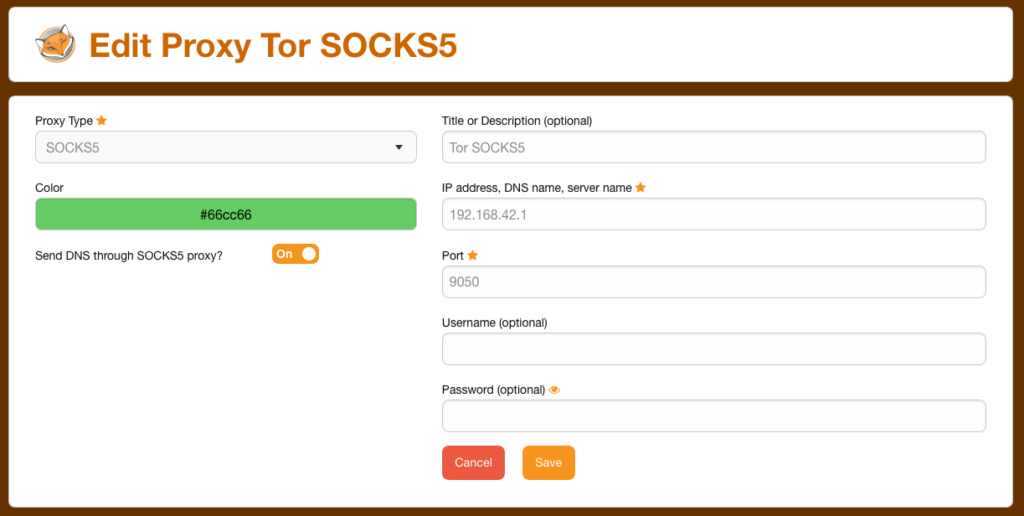
Task: Select the Port field showing 9050
Action: [x=714, y=282]
